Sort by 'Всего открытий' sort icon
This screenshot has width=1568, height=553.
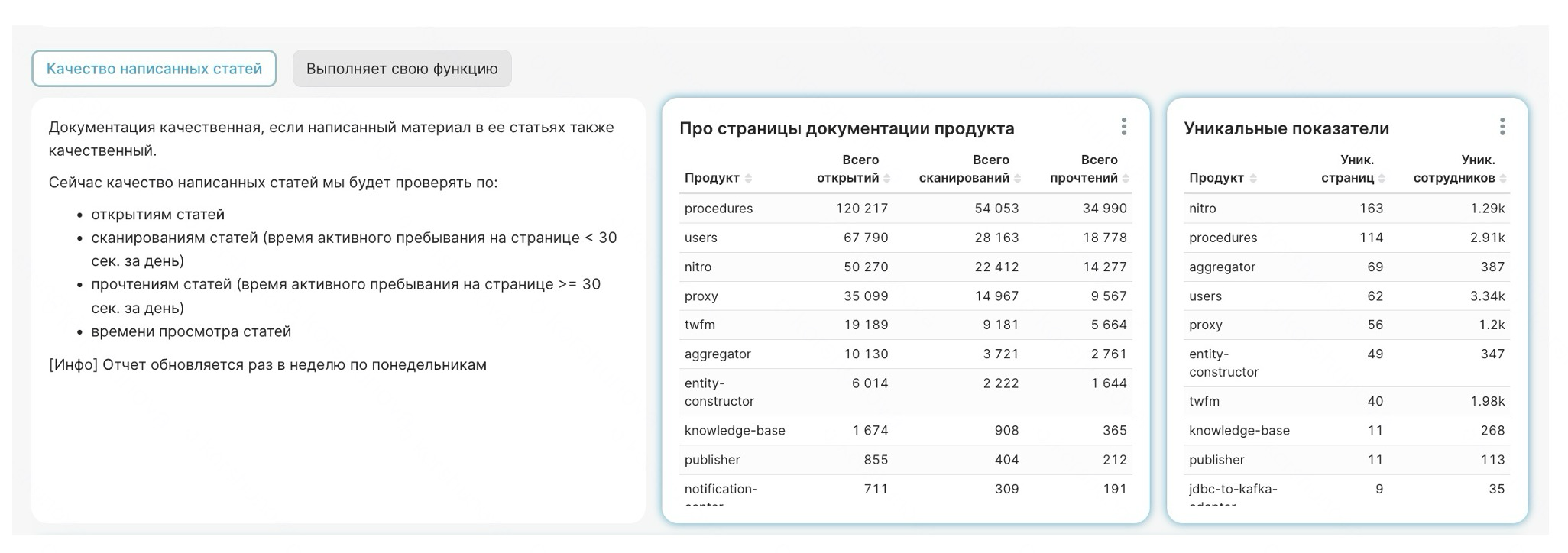(x=886, y=179)
